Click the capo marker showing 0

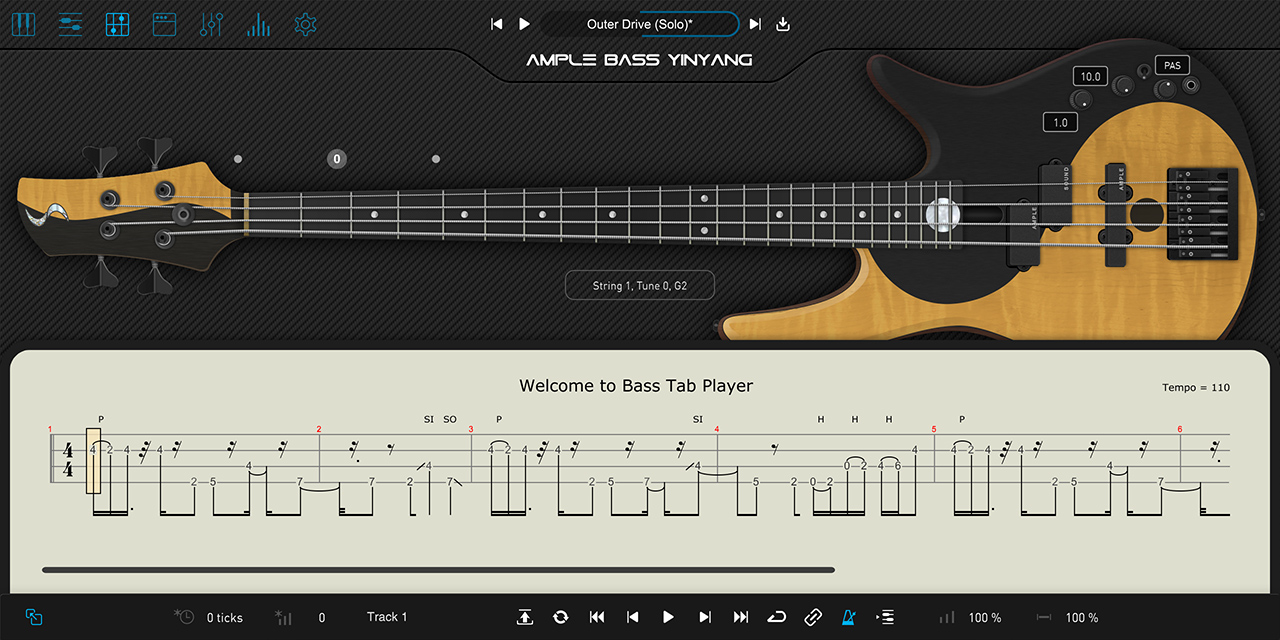[x=337, y=158]
